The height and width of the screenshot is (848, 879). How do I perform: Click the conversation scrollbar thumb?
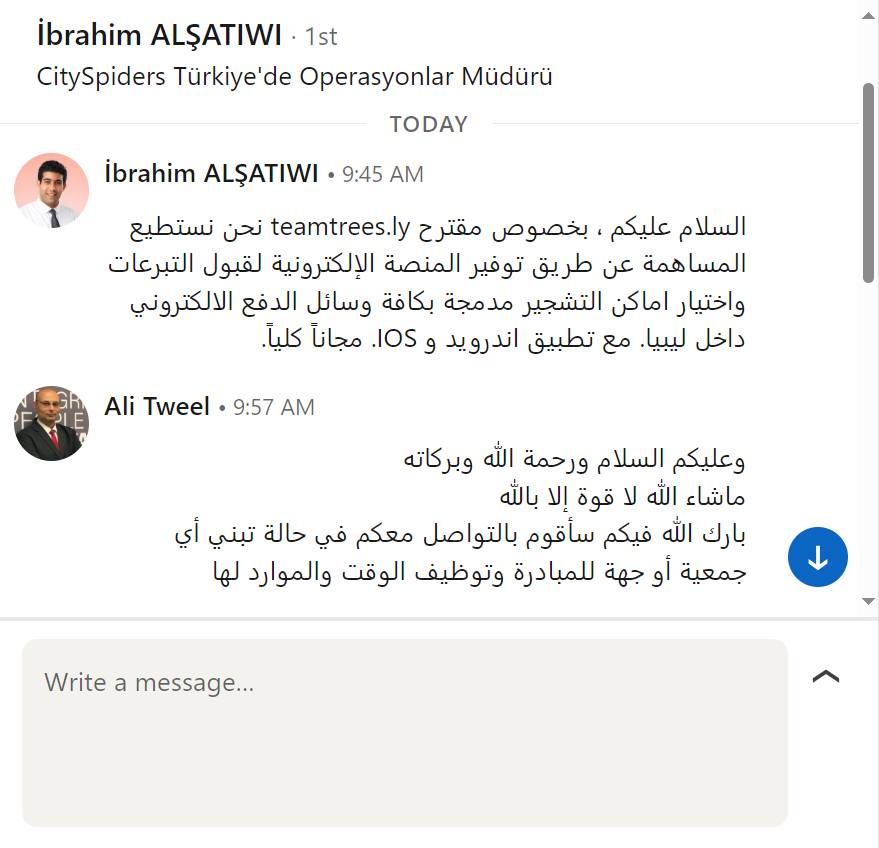(x=868, y=183)
